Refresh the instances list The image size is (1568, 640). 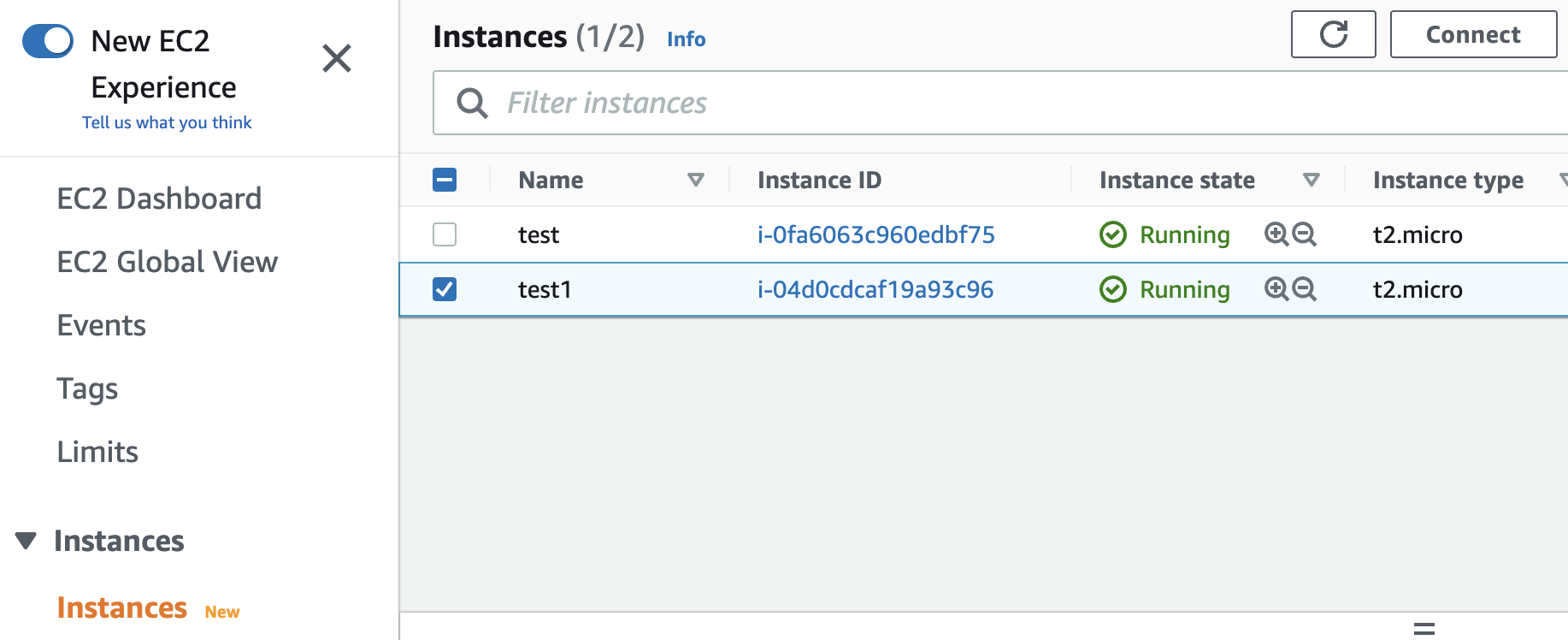[x=1334, y=34]
